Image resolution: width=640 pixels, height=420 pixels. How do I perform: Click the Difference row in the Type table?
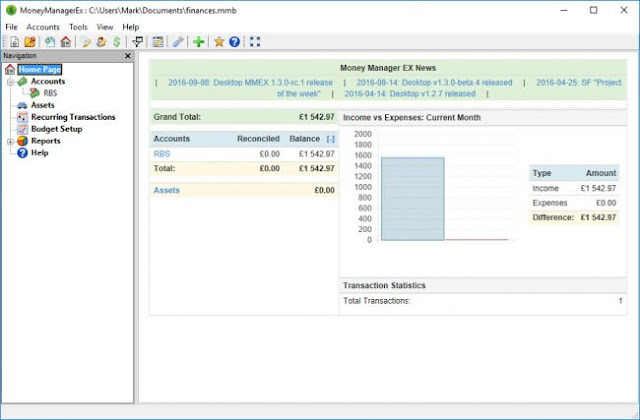[574, 217]
